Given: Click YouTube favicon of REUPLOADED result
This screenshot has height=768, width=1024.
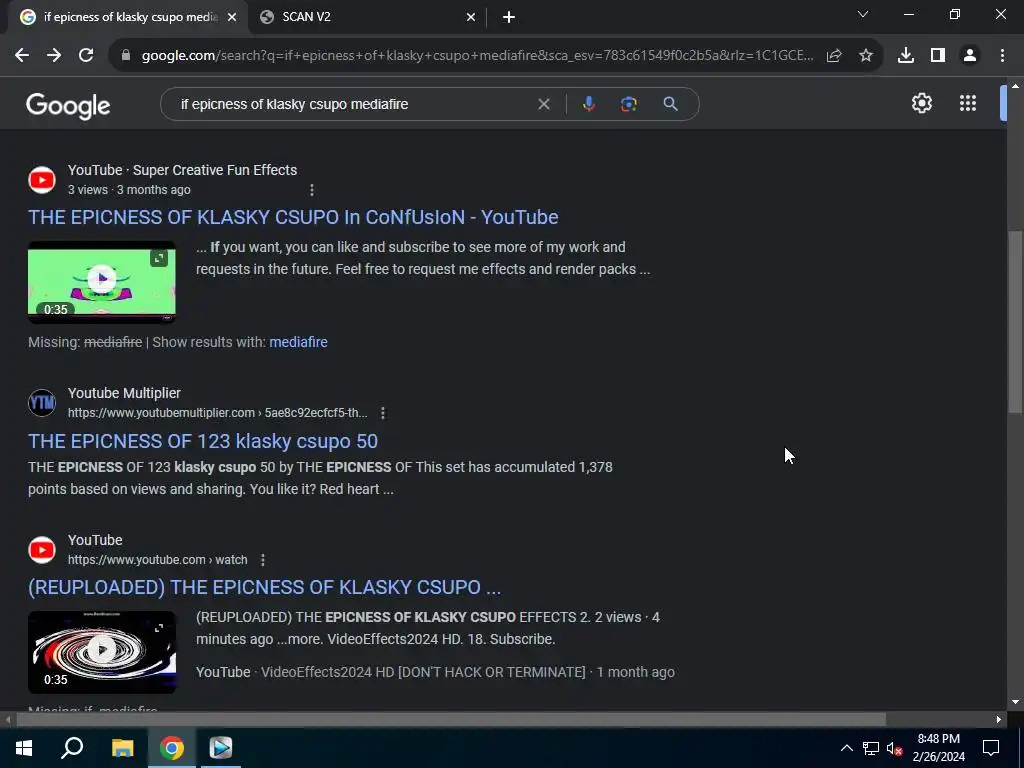Looking at the screenshot, I should (42, 550).
